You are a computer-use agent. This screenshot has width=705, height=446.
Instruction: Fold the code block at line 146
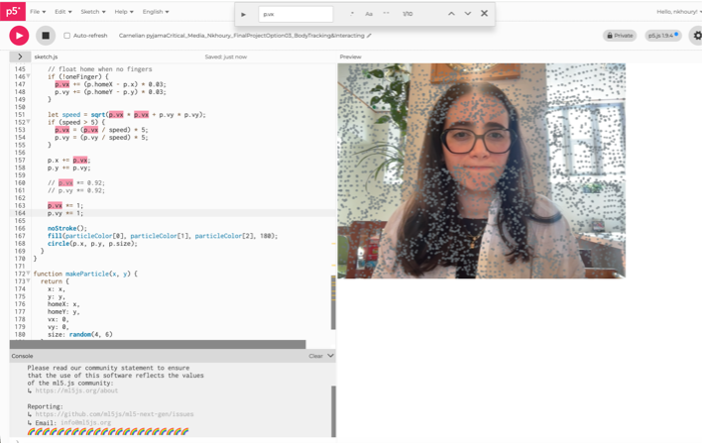point(28,76)
